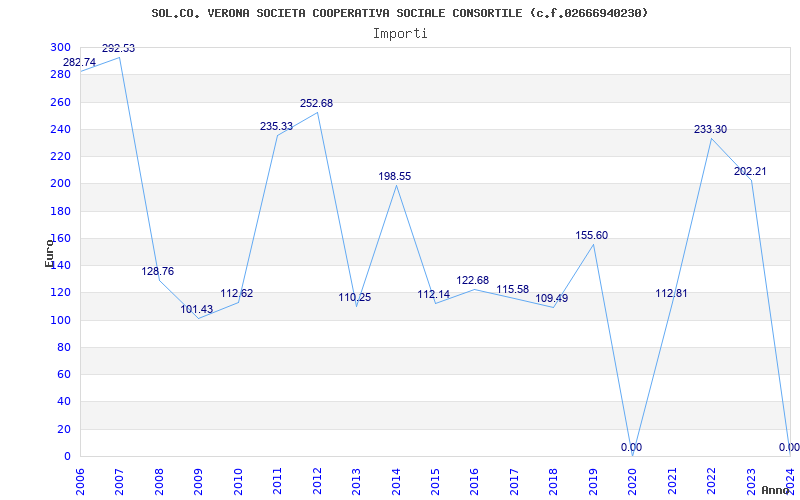Click the 2011 x-axis year label

tap(277, 482)
